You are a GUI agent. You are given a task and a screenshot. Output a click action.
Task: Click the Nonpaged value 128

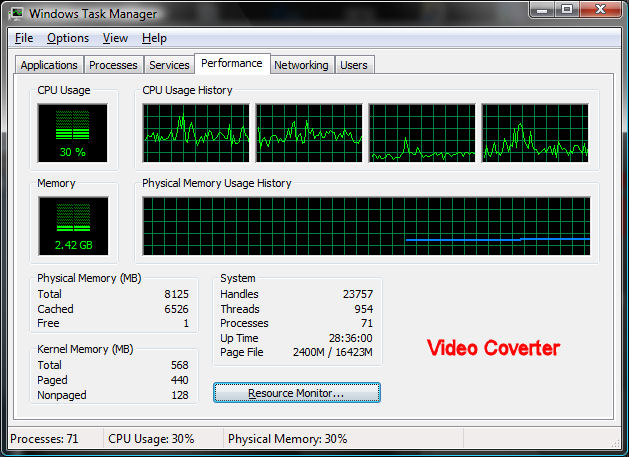180,395
